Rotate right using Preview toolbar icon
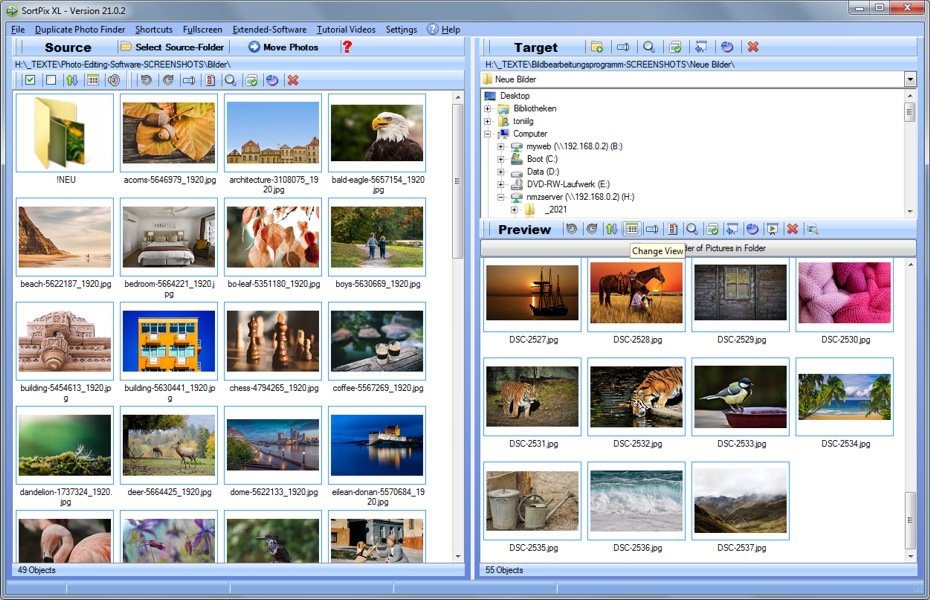Image resolution: width=930 pixels, height=600 pixels. pos(591,229)
